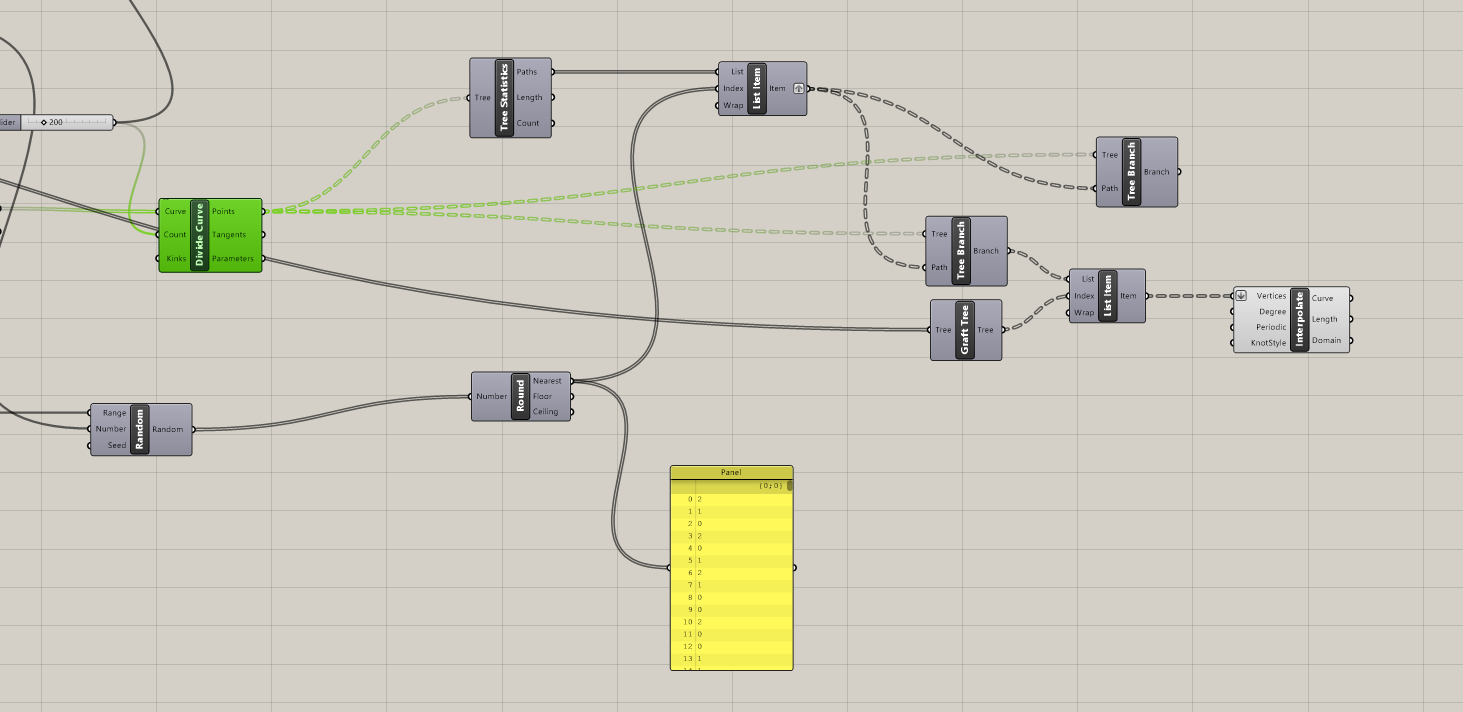Click the Path input of the Tree Branch feeding List Item
The width and height of the screenshot is (1463, 712).
(939, 267)
